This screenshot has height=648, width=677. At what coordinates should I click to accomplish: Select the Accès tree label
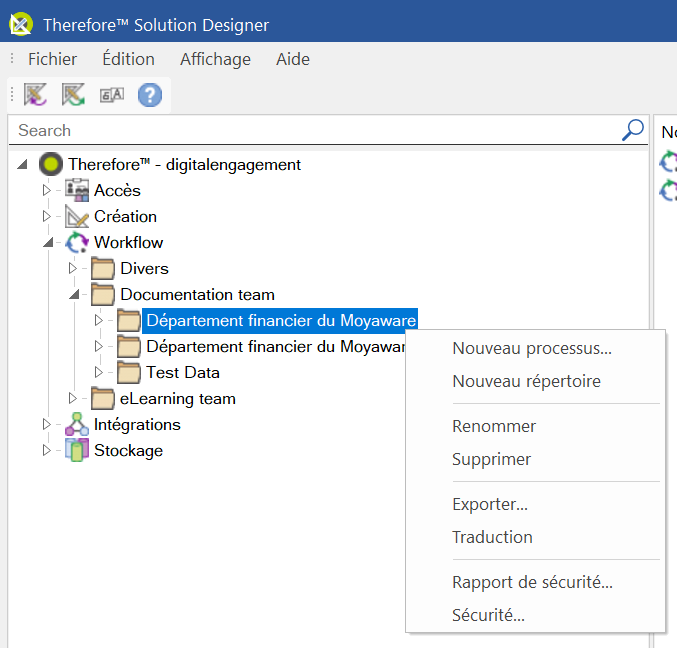(x=117, y=190)
